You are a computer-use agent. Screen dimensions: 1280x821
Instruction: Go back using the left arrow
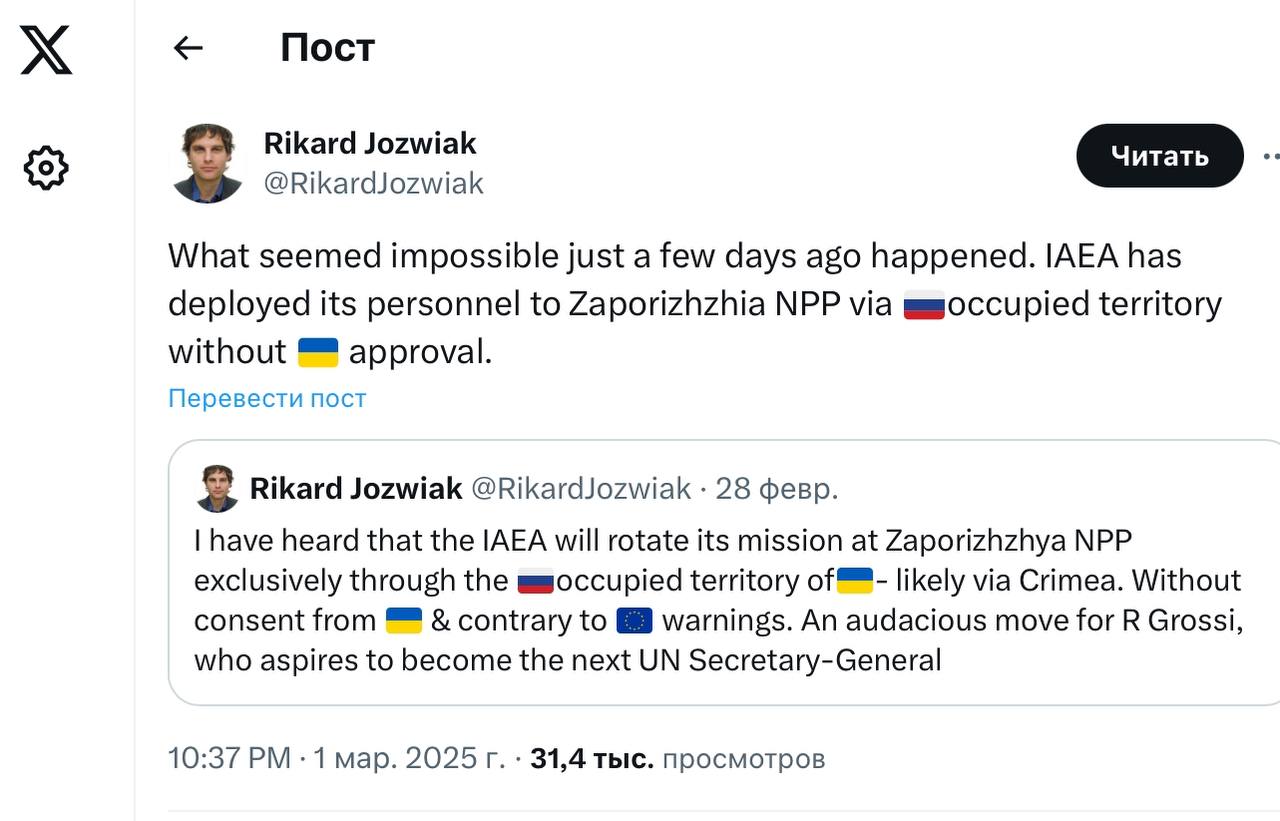[x=188, y=48]
